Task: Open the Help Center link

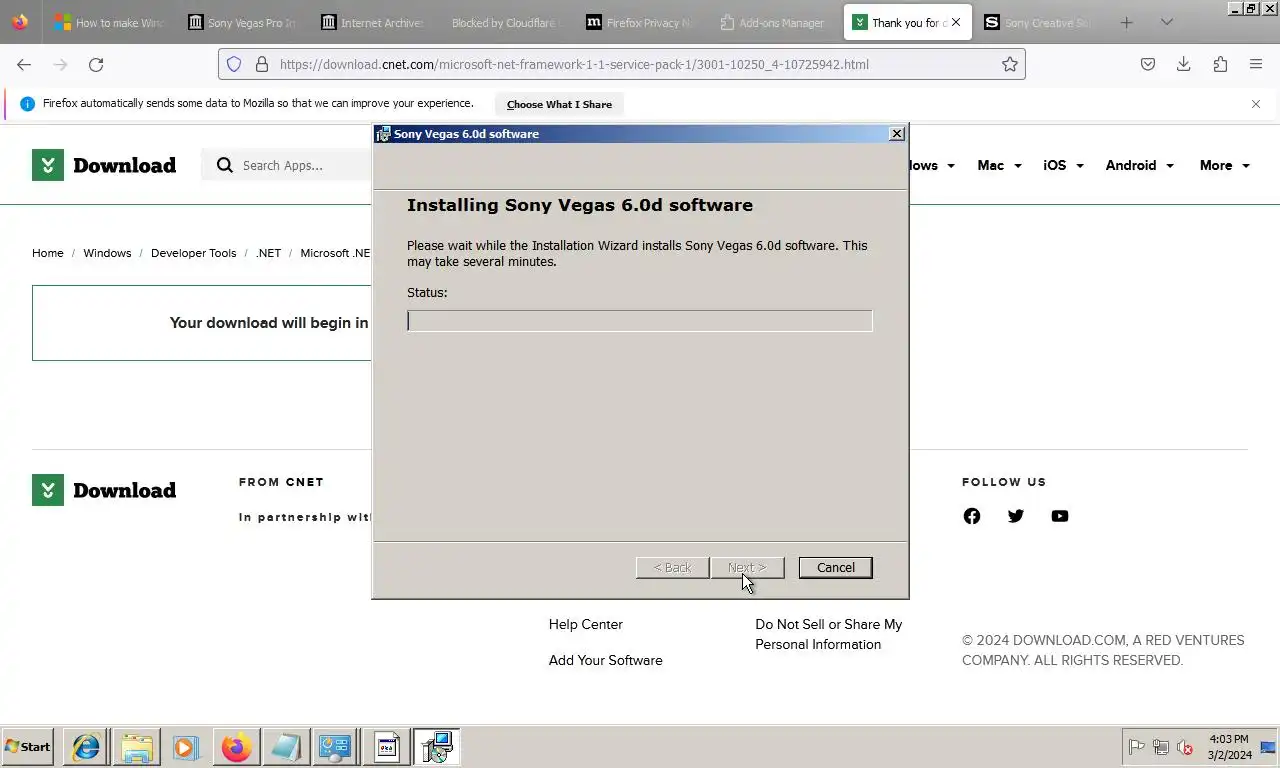Action: (x=585, y=624)
